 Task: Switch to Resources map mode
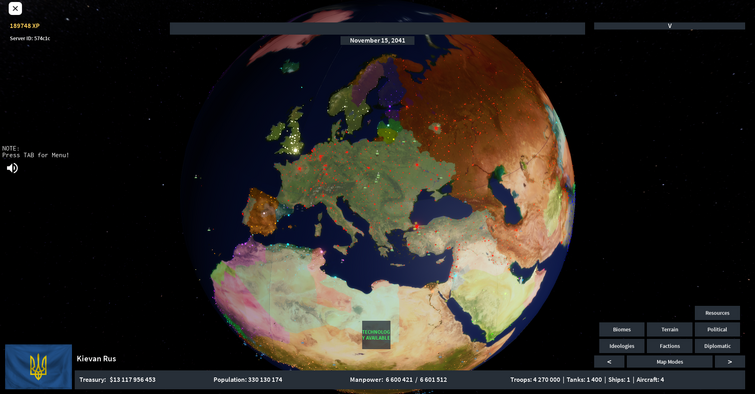717,313
